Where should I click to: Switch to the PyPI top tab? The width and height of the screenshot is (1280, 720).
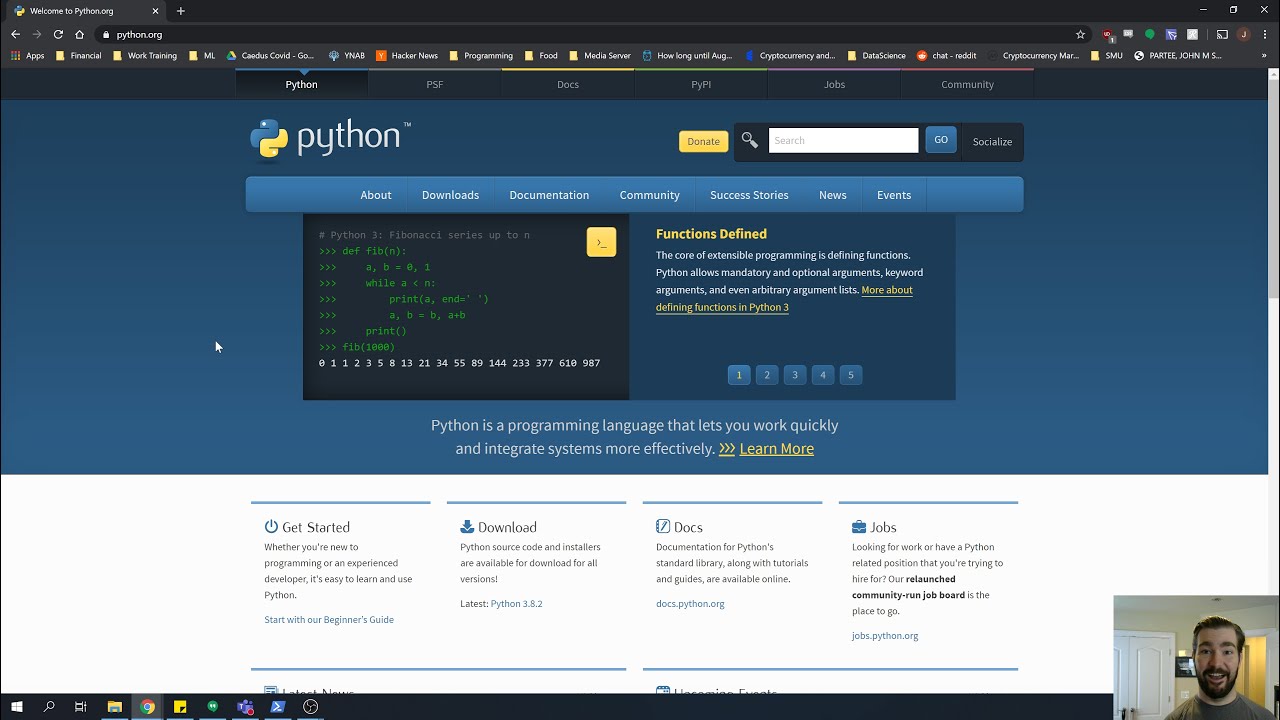pyautogui.click(x=701, y=84)
